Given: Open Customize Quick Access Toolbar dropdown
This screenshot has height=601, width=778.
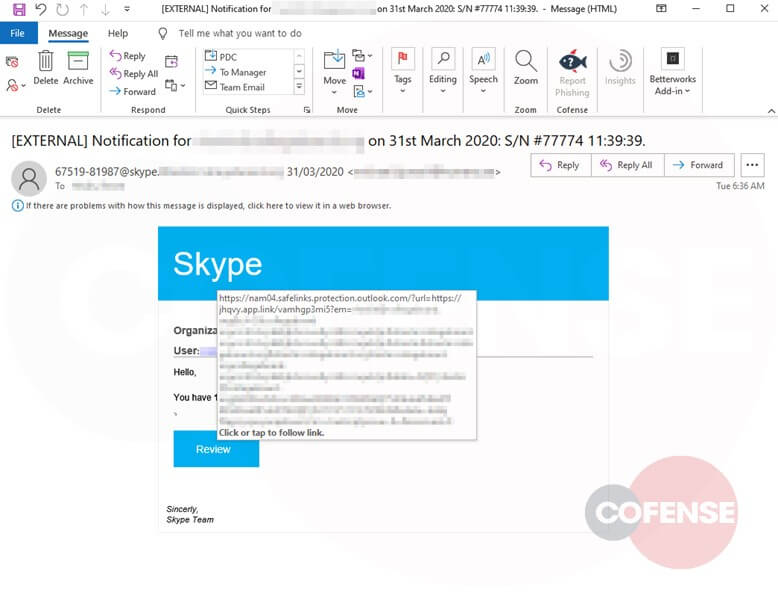Looking at the screenshot, I should pyautogui.click(x=127, y=9).
